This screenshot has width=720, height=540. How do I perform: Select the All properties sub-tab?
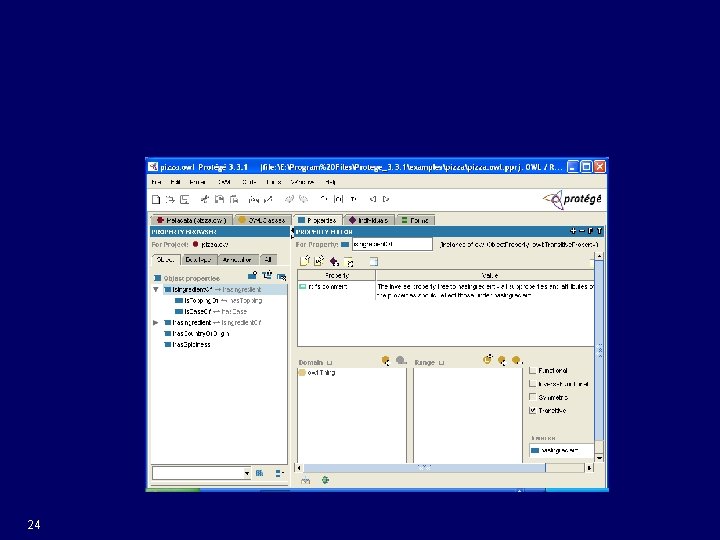pyautogui.click(x=269, y=260)
